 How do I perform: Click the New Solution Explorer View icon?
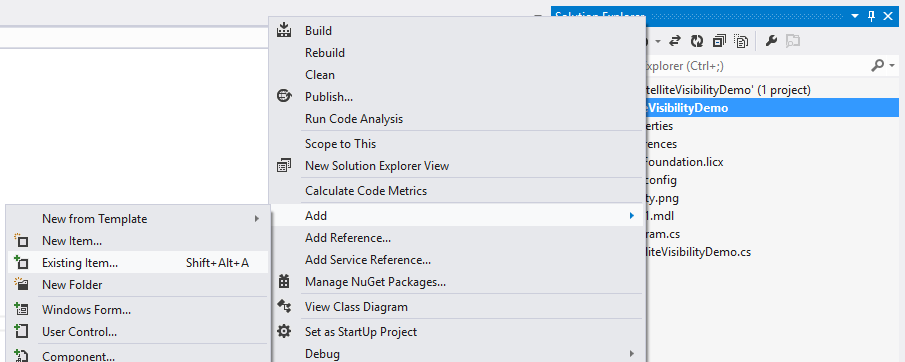[x=284, y=166]
